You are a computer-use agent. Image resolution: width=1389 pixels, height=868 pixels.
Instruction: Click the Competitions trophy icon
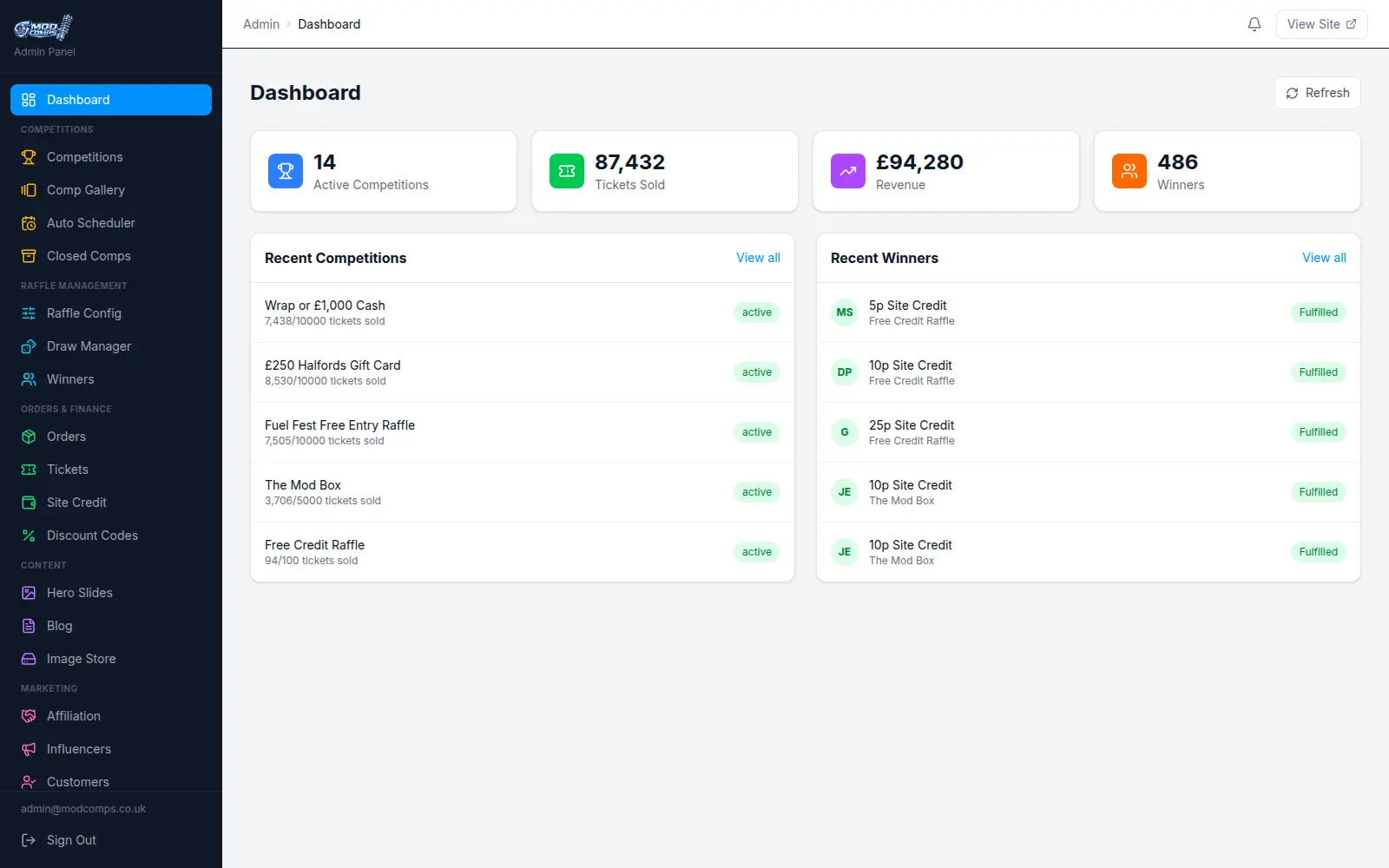[29, 157]
